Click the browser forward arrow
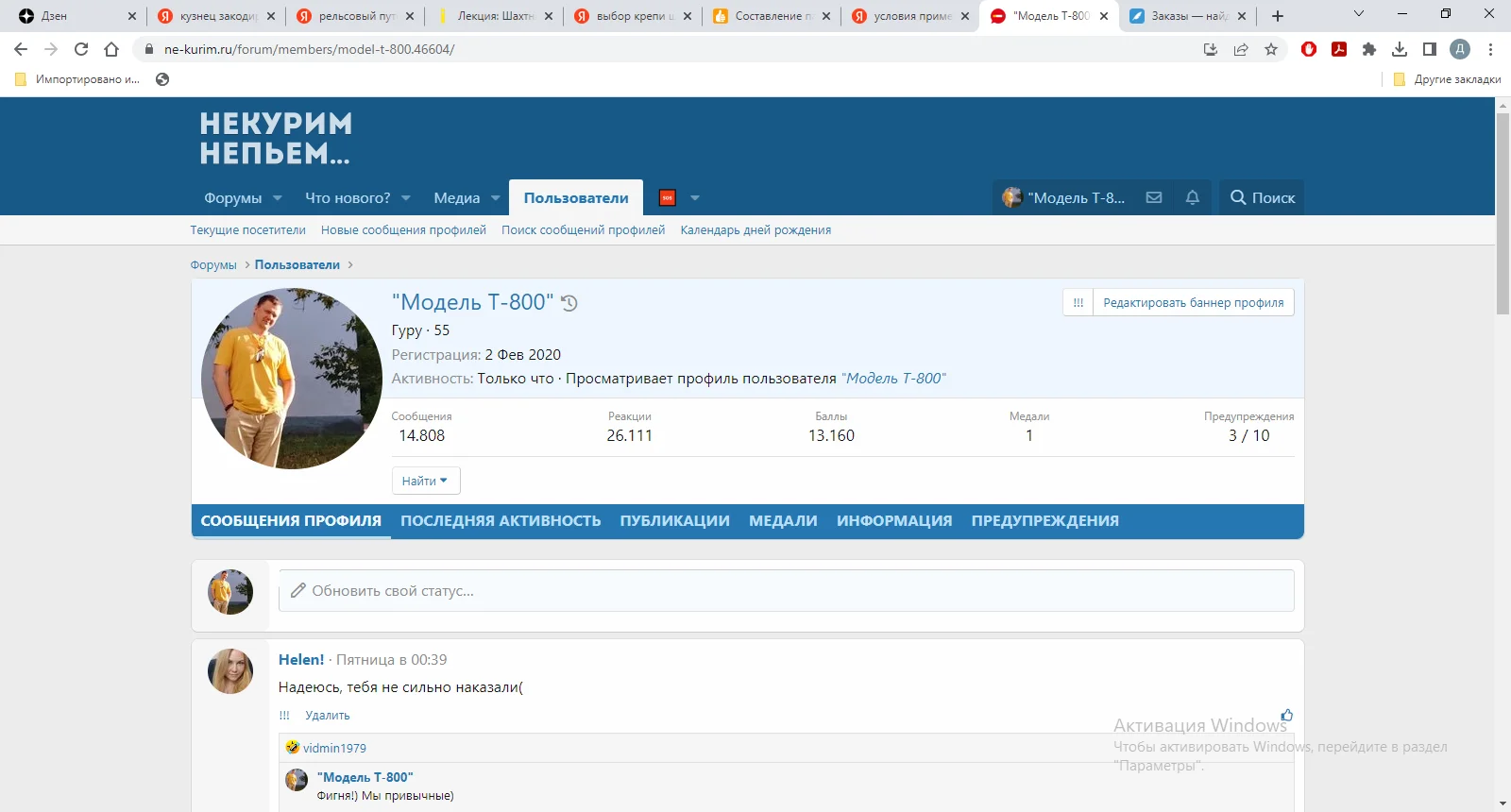This screenshot has height=812, width=1511. tap(51, 49)
